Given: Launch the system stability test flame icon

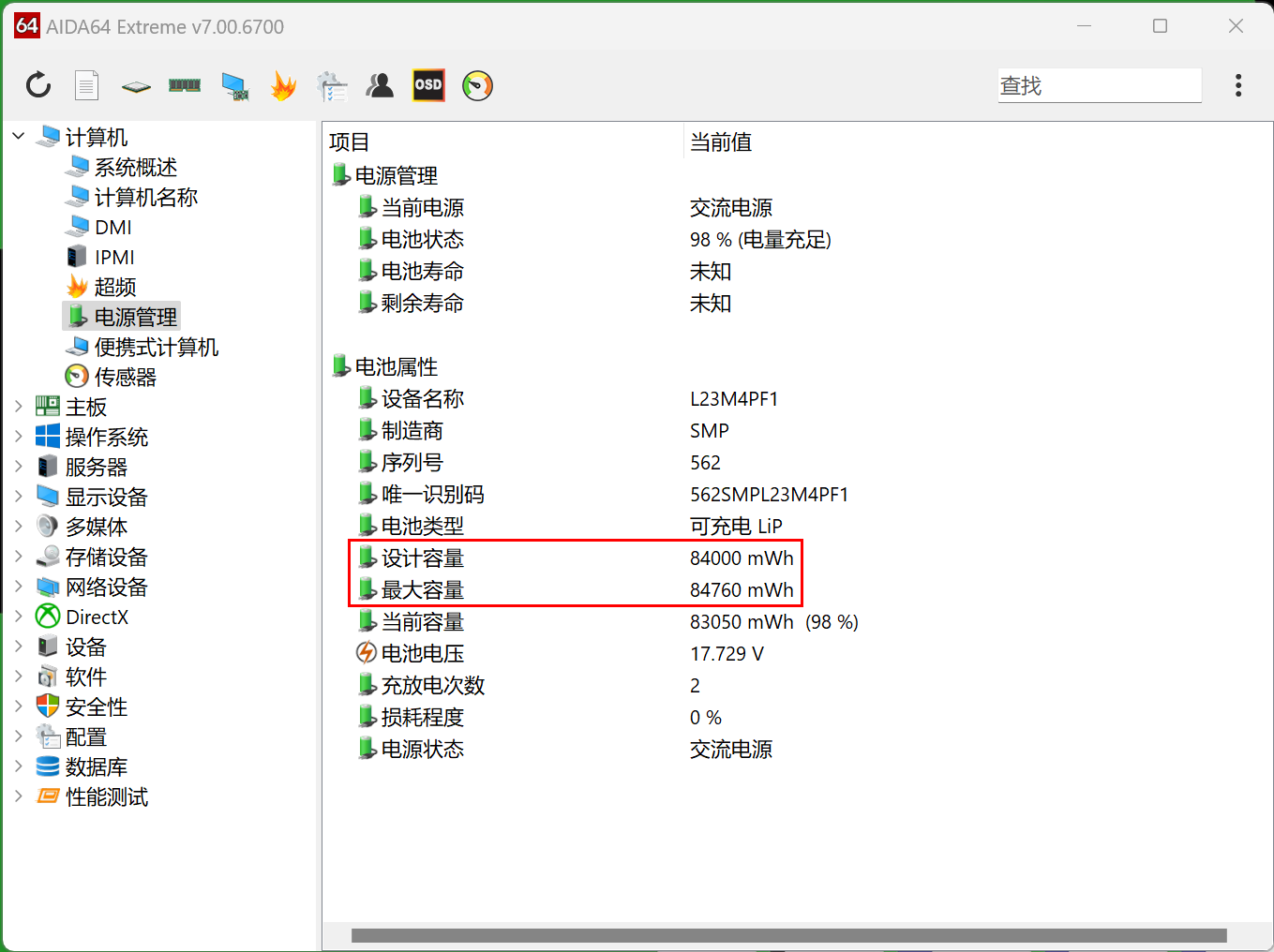Looking at the screenshot, I should point(283,85).
